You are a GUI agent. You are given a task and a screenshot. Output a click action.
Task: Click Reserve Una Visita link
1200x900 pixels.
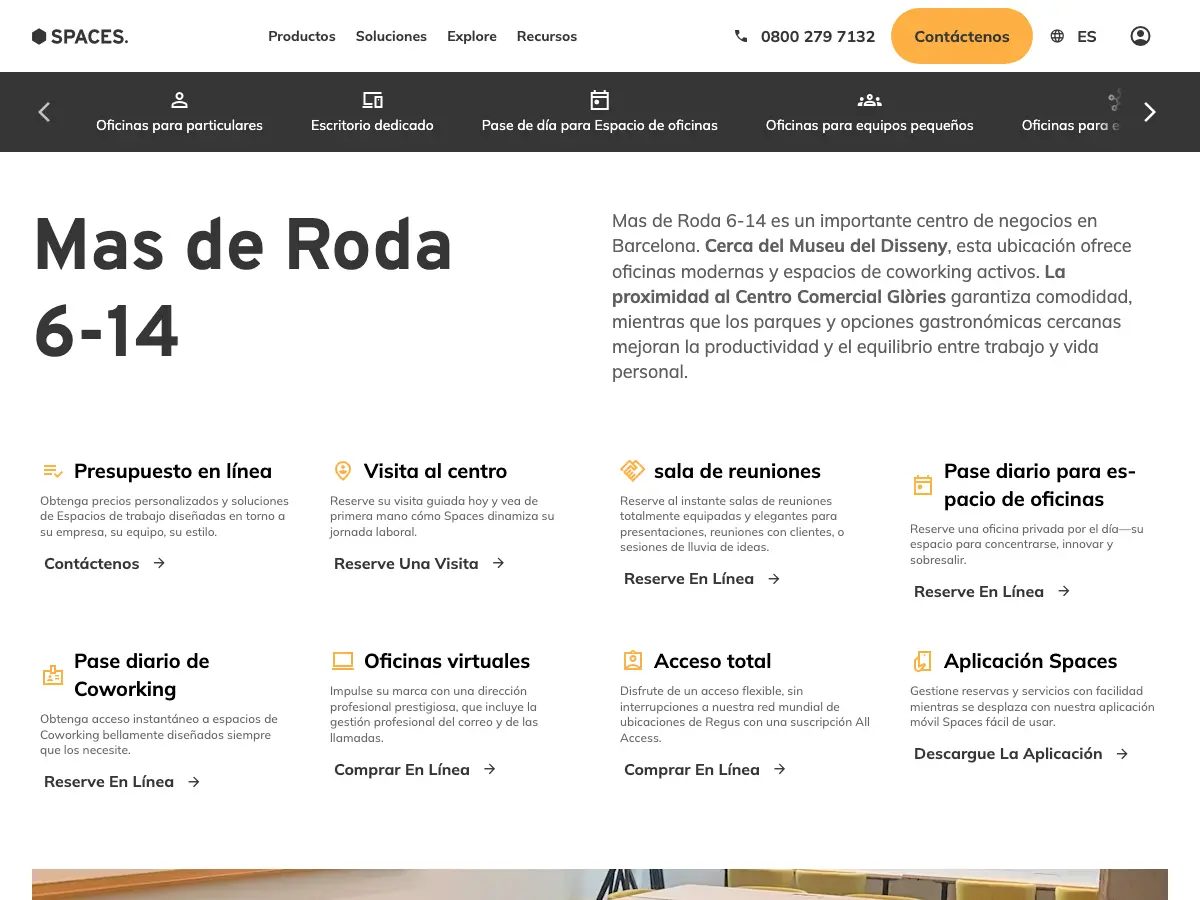point(406,563)
